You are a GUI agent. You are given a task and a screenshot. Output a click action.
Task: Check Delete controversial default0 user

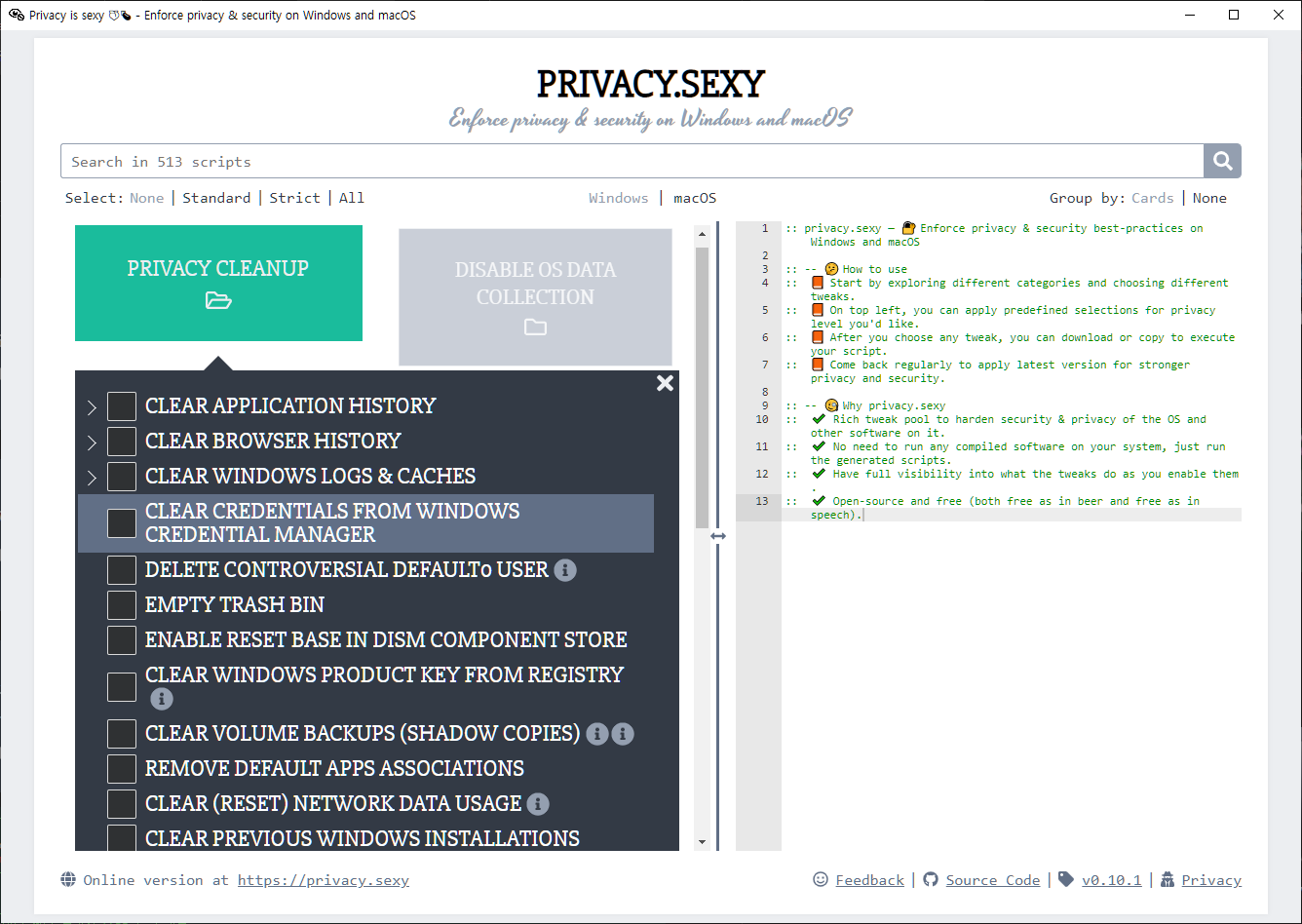[x=122, y=570]
